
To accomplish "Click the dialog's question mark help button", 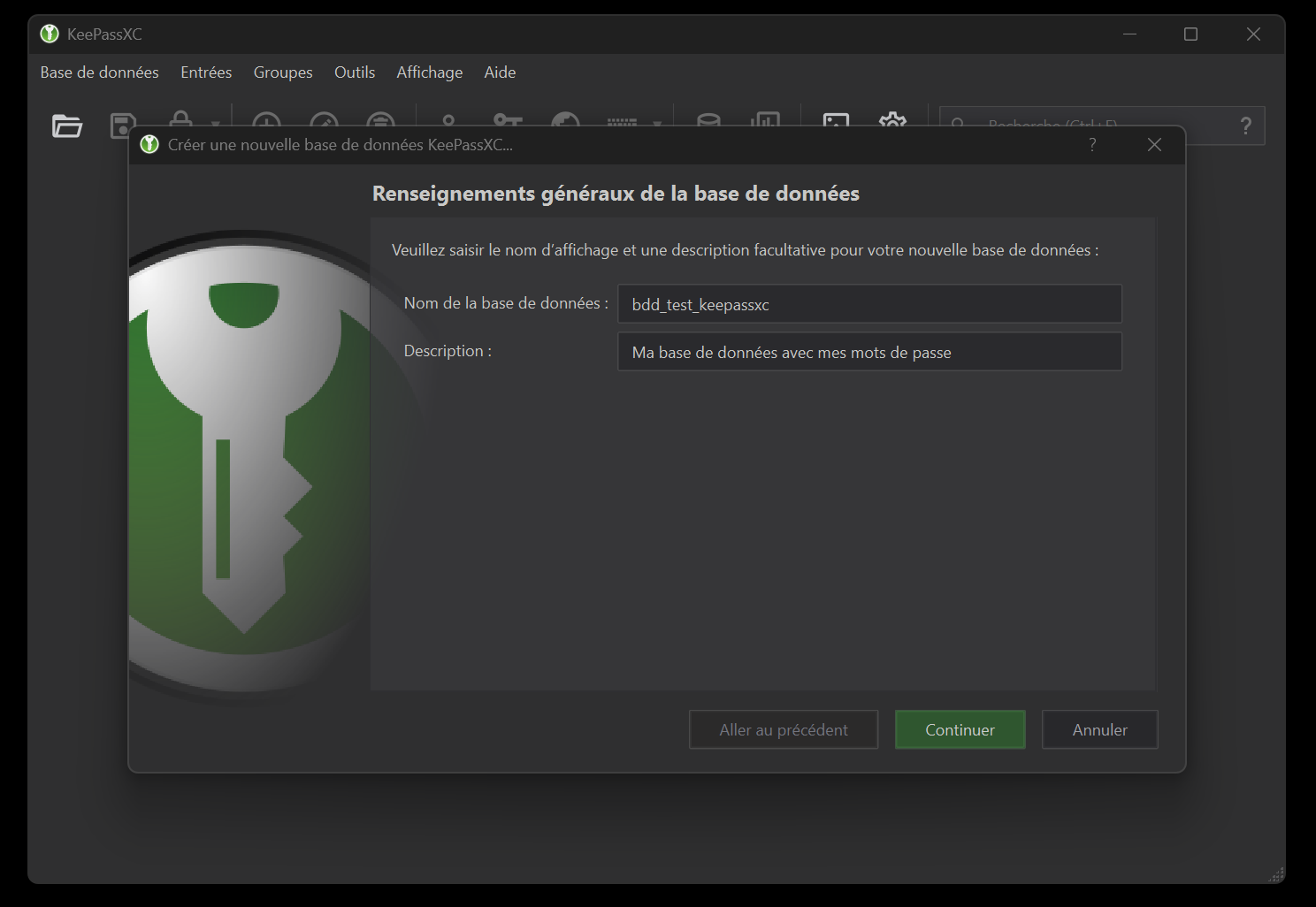I will 1092,145.
